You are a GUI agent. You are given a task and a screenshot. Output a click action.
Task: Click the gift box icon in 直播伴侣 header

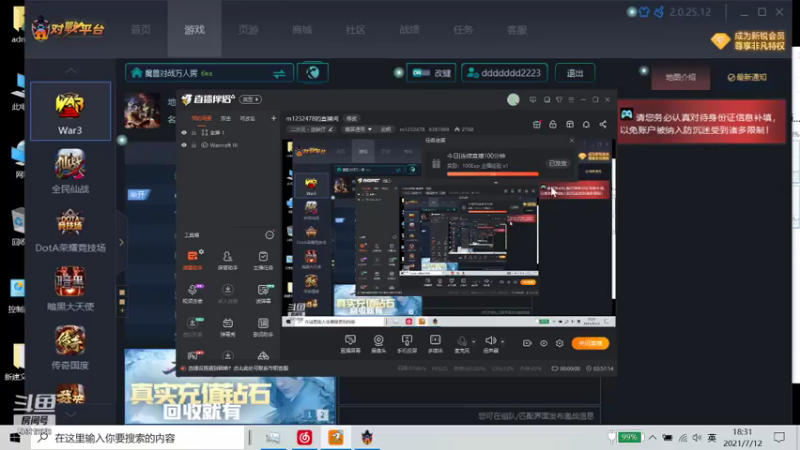coord(536,124)
